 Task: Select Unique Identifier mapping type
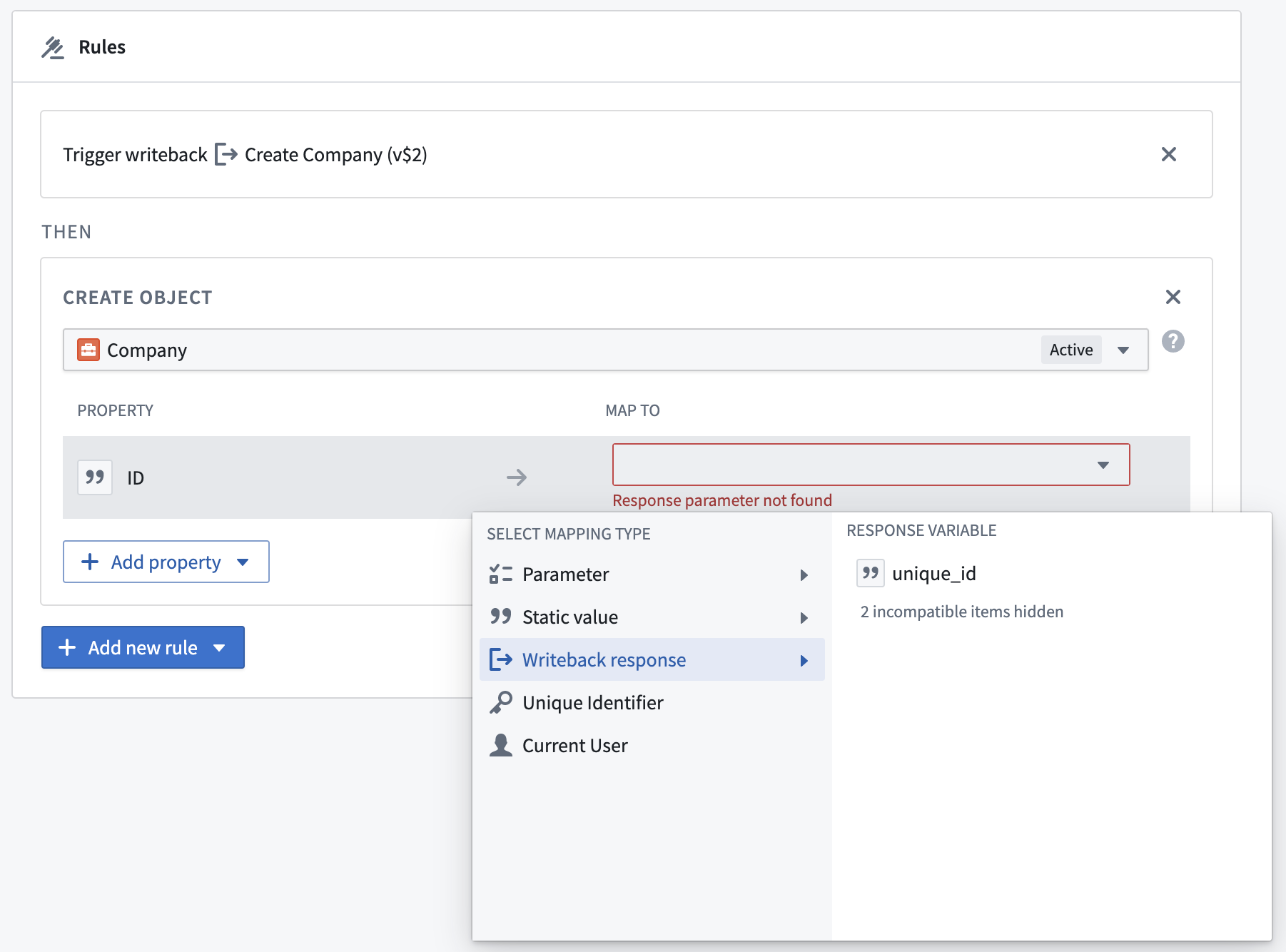652,703
